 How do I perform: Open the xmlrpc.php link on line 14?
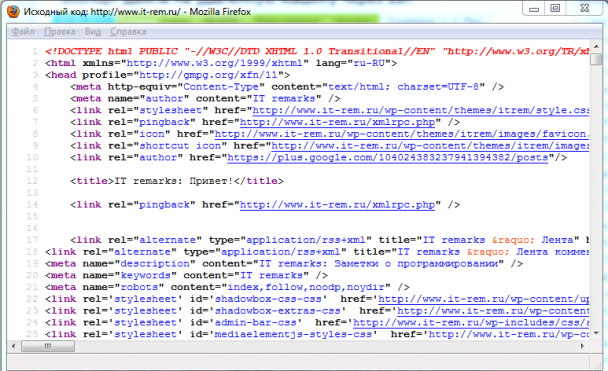pos(337,205)
